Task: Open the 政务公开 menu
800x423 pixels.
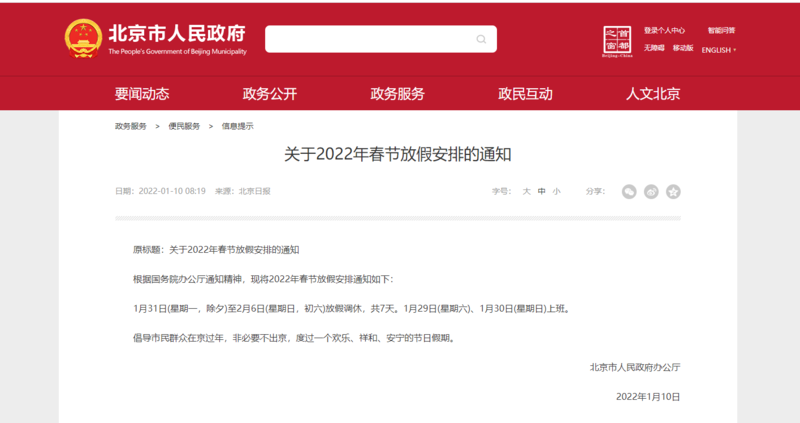Action: [x=270, y=94]
